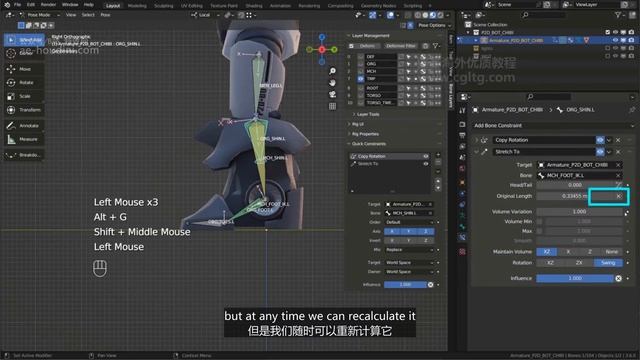Collapse the Stretch To constraint panel

pos(476,152)
